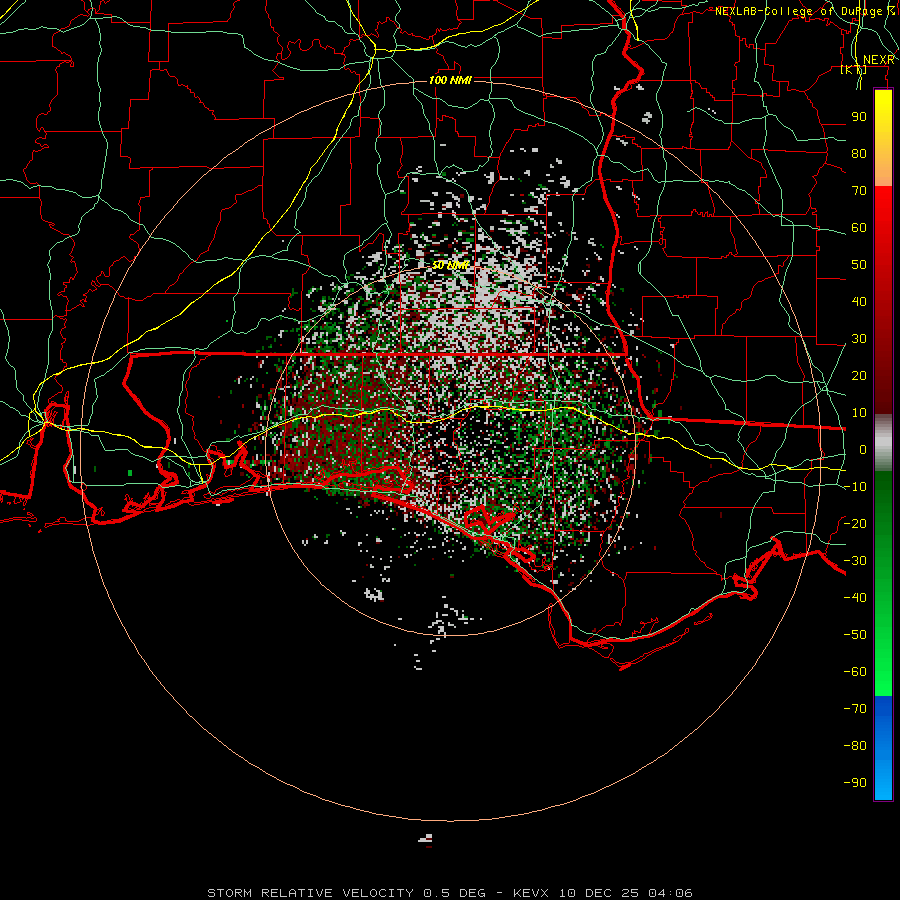Click the 90 value on the velocity scale

pyautogui.click(x=859, y=117)
